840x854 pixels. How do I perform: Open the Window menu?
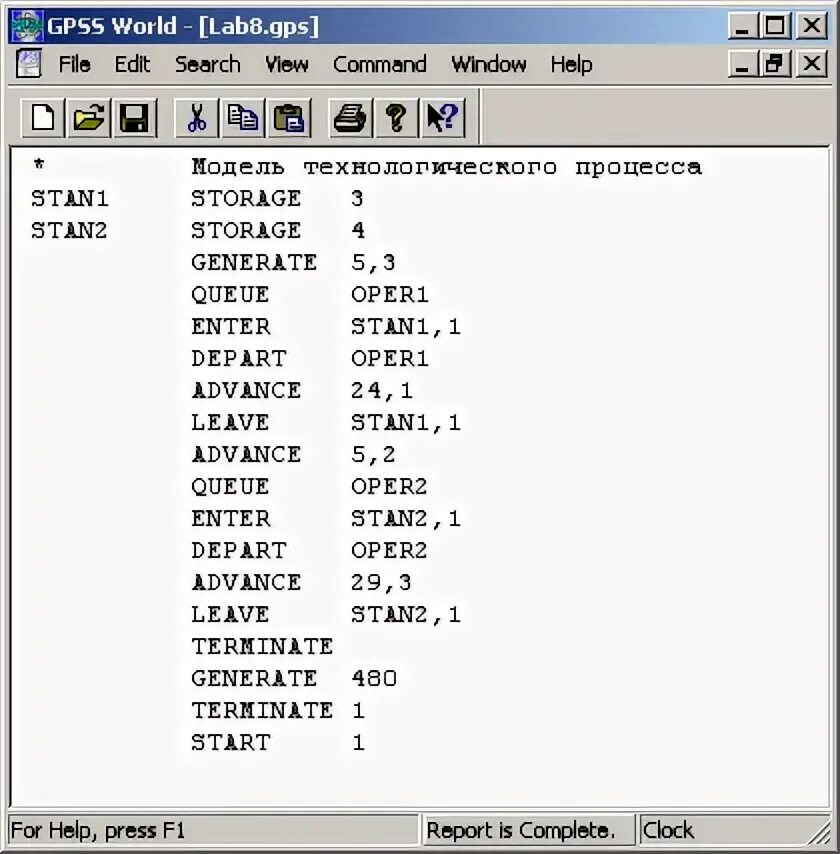pos(489,64)
